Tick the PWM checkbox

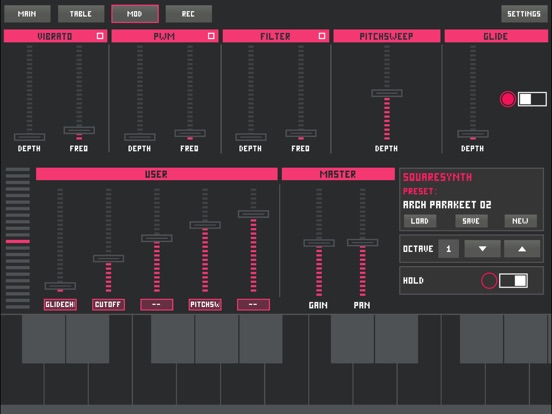click(x=211, y=36)
